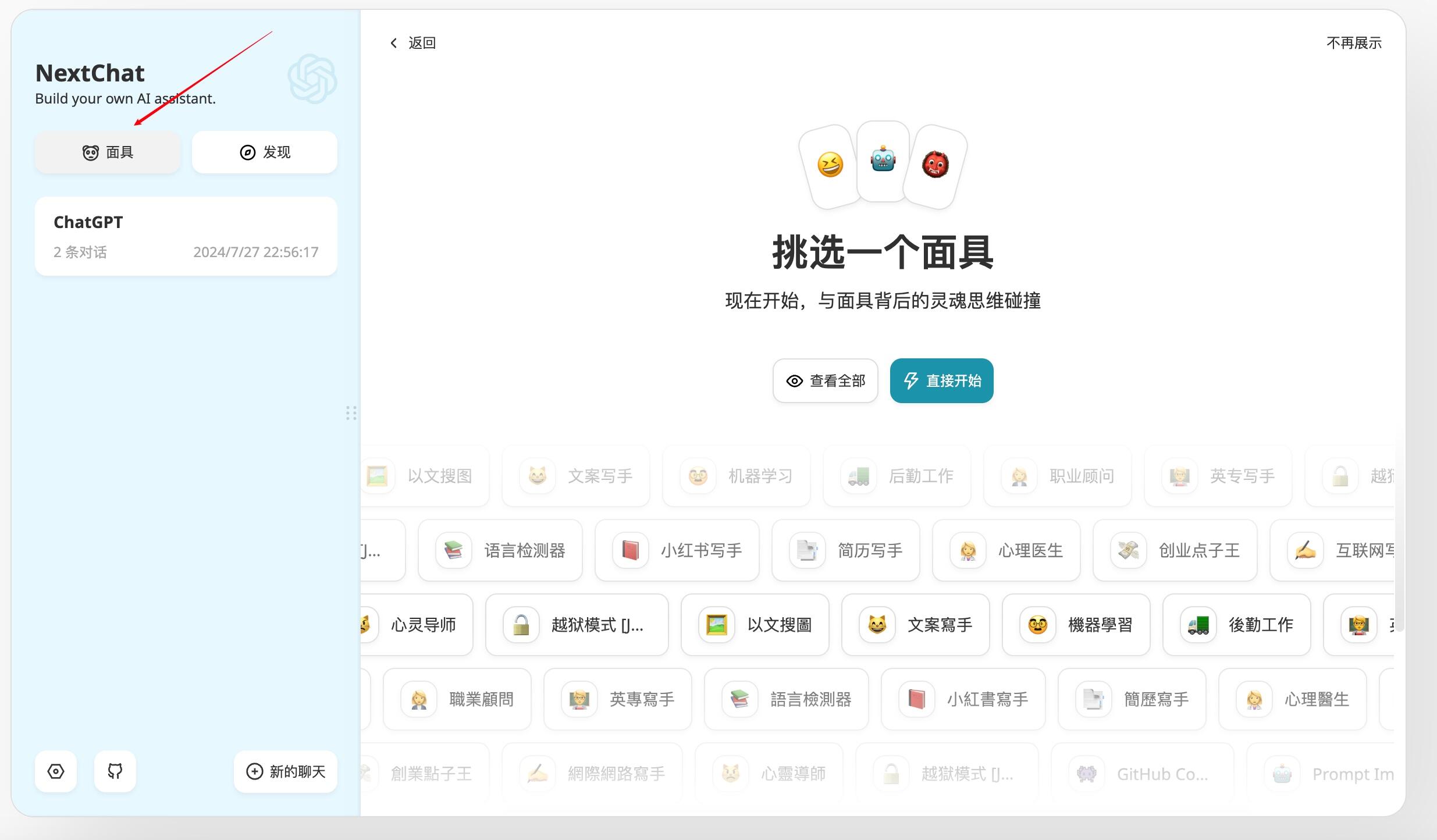Click the 查看全部 button
Image resolution: width=1437 pixels, height=840 pixels.
pos(825,380)
